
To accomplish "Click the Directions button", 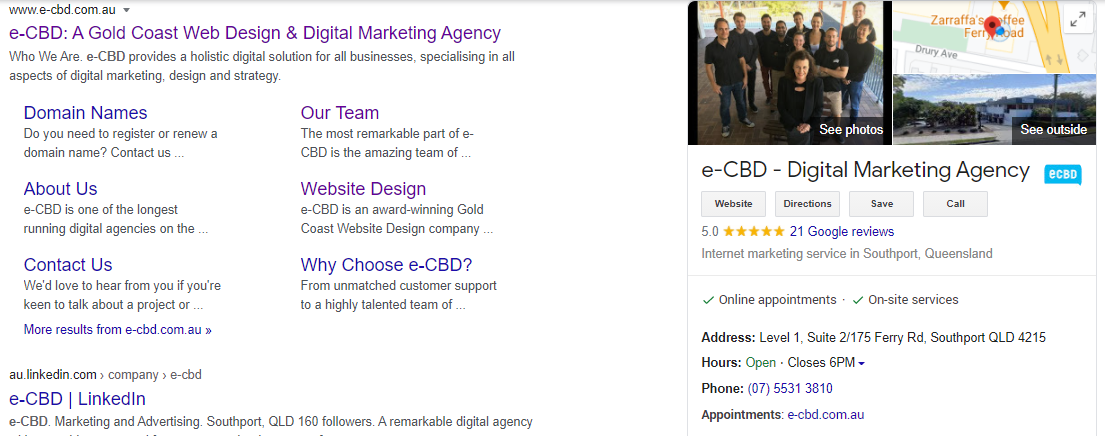I will pos(807,204).
